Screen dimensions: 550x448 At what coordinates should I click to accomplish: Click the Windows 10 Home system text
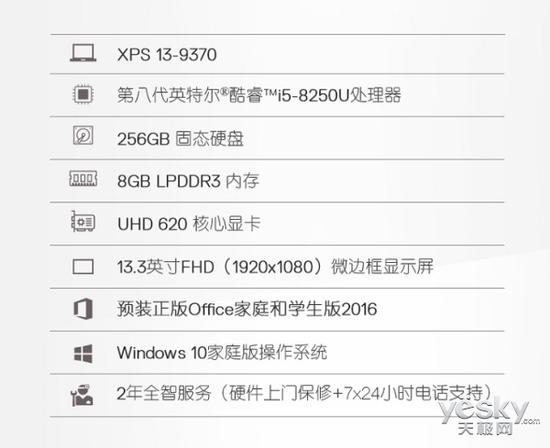coord(222,352)
